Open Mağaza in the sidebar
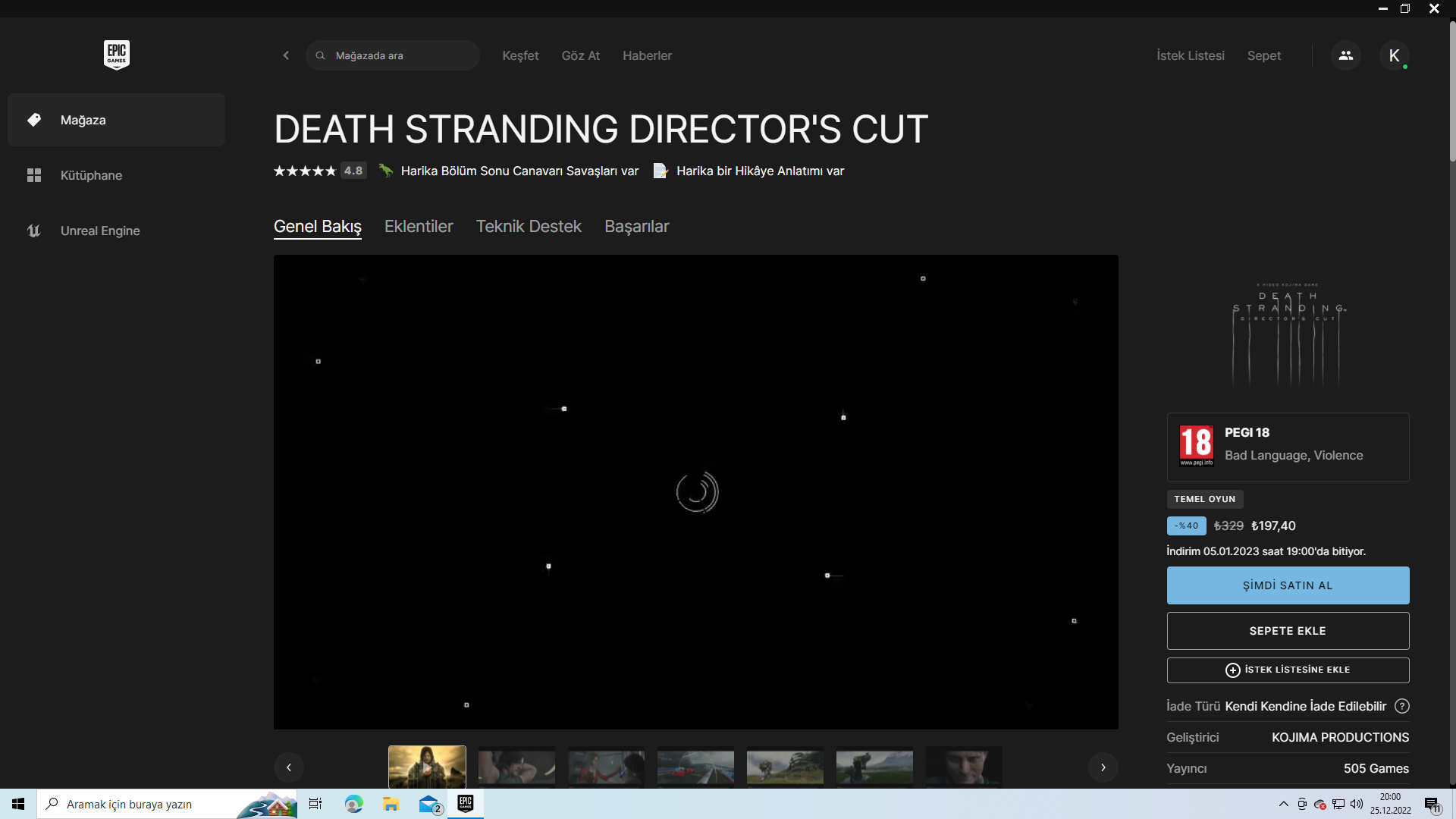Image resolution: width=1456 pixels, height=819 pixels. (116, 120)
